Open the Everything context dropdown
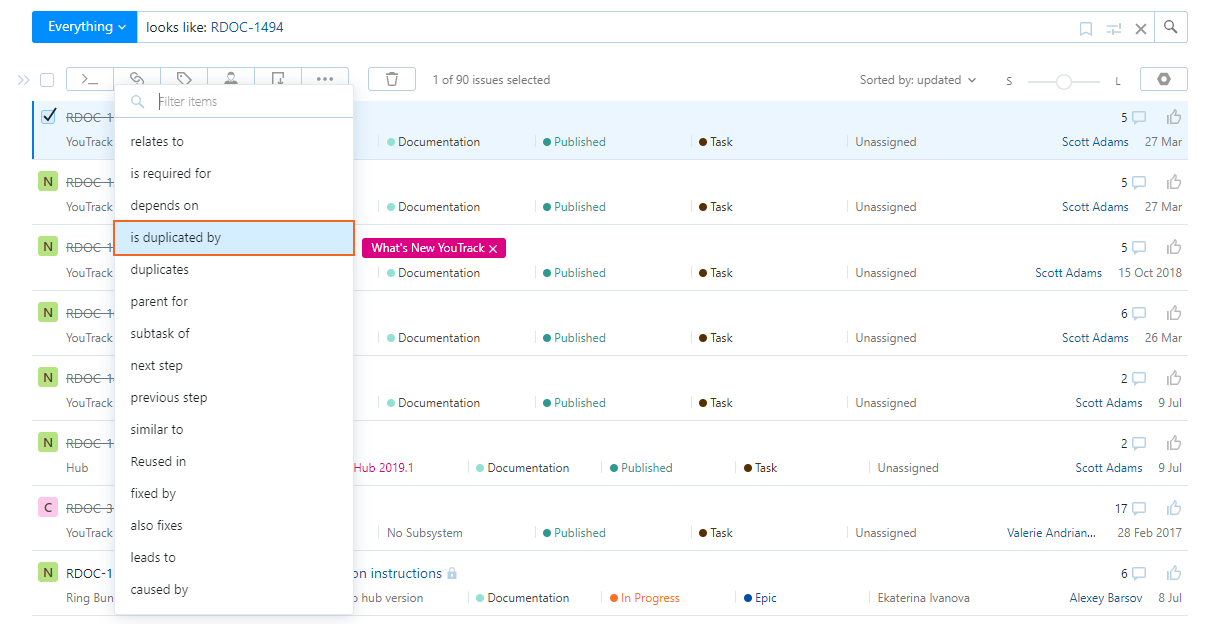The height and width of the screenshot is (624, 1219). coord(85,27)
